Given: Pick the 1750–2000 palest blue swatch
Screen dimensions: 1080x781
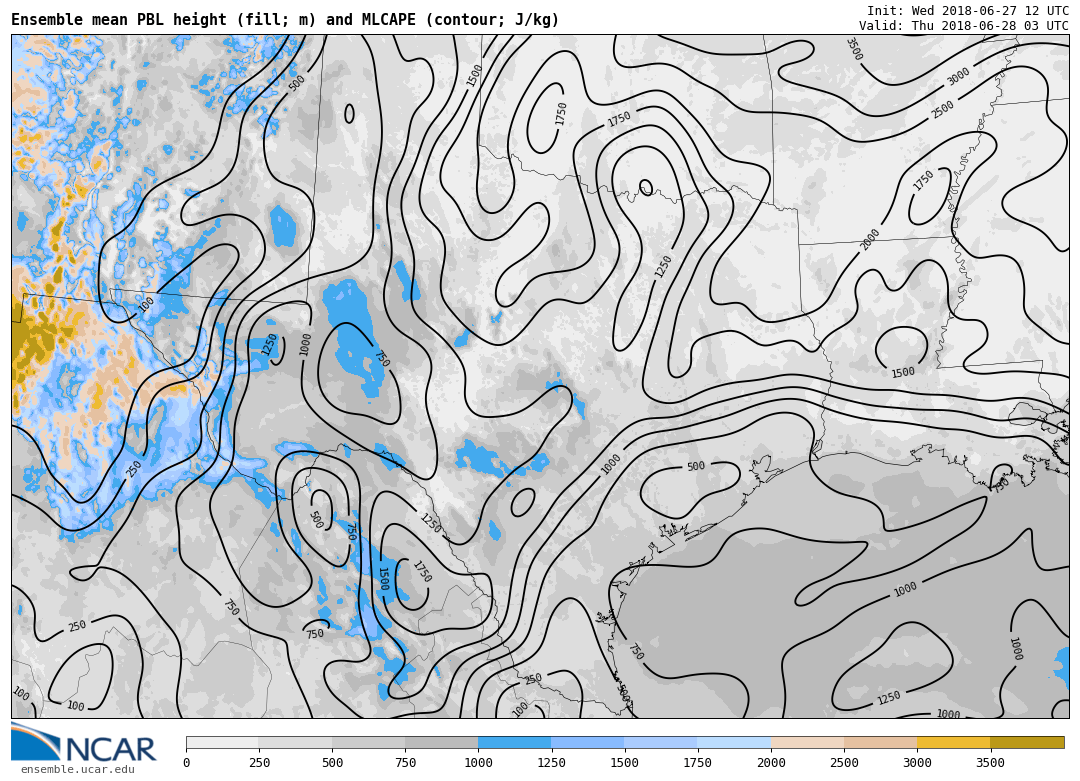Looking at the screenshot, I should point(734,742).
